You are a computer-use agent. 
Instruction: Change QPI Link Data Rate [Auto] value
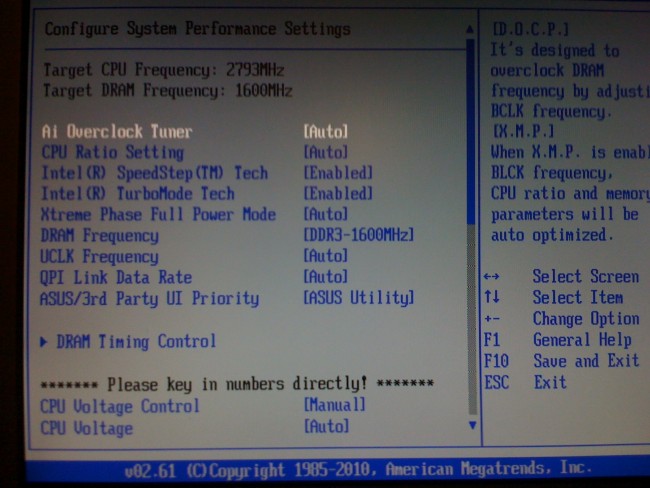[325, 277]
